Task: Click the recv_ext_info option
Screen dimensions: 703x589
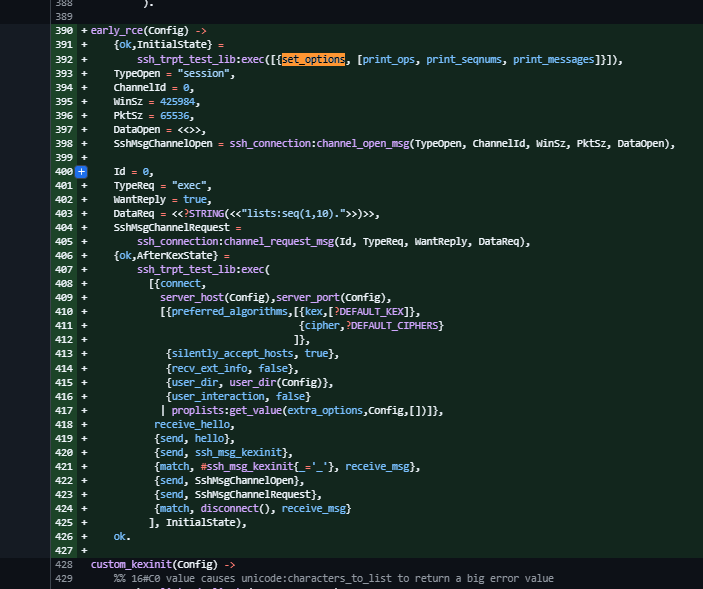Action: tap(209, 368)
